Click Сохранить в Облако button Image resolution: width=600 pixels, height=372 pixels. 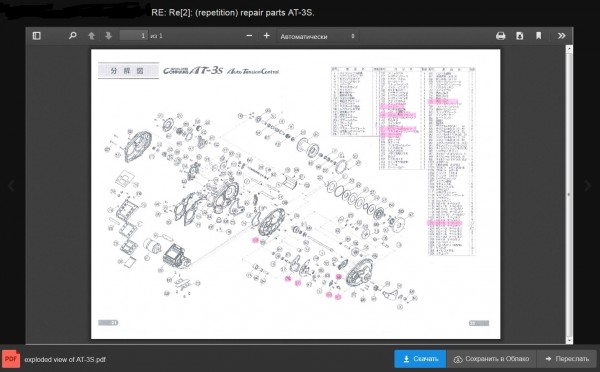491,359
